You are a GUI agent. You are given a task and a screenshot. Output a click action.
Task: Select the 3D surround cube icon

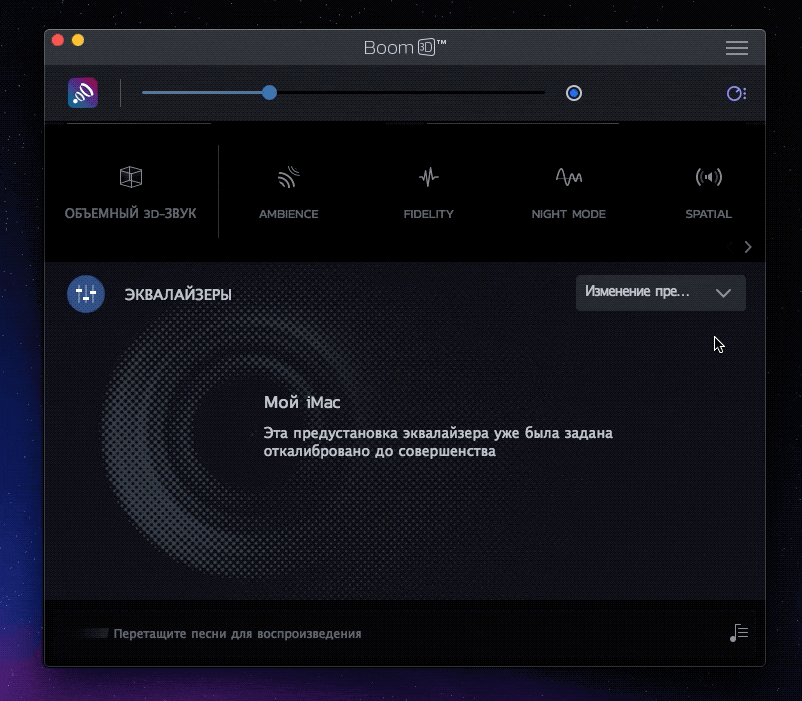click(x=131, y=177)
